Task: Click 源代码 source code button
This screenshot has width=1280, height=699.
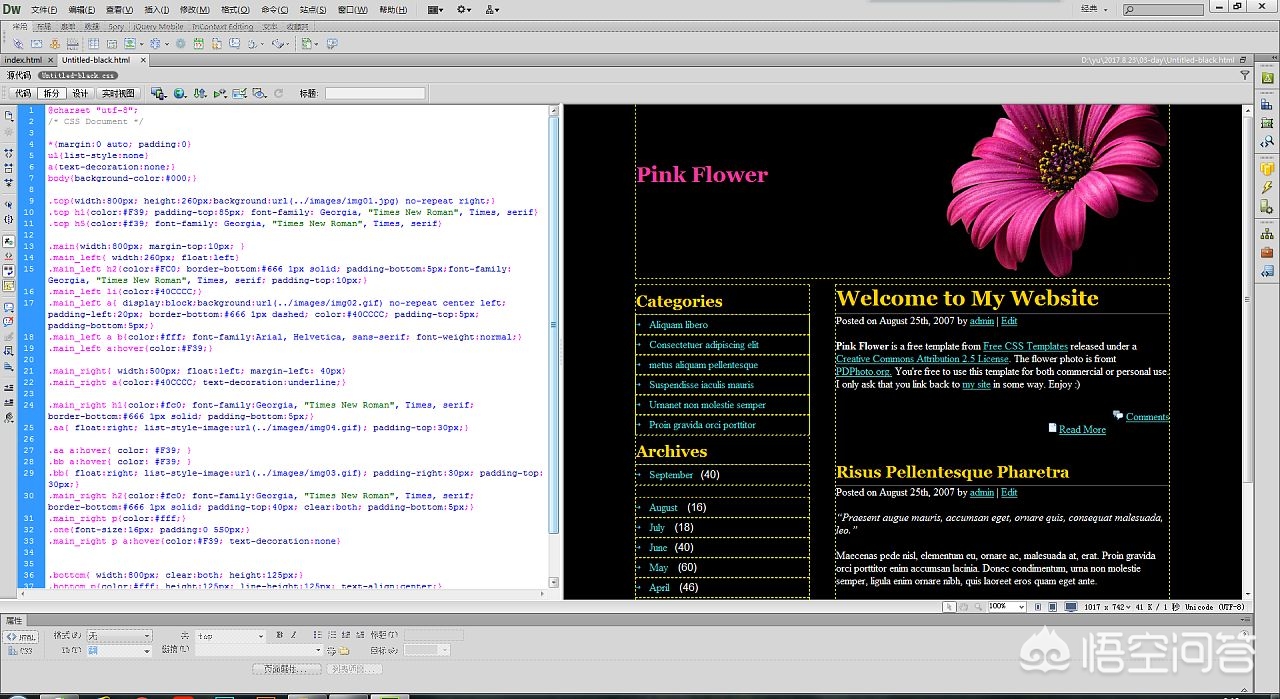Action: [19, 76]
